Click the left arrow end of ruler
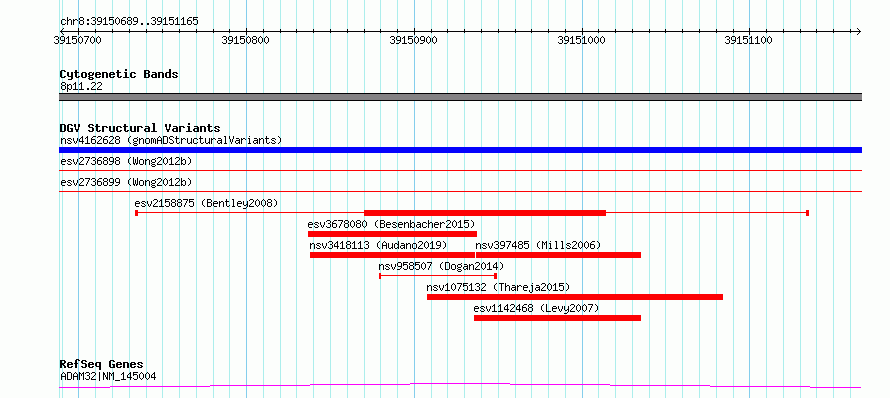Viewport: 890px width, 398px height. coord(62,31)
